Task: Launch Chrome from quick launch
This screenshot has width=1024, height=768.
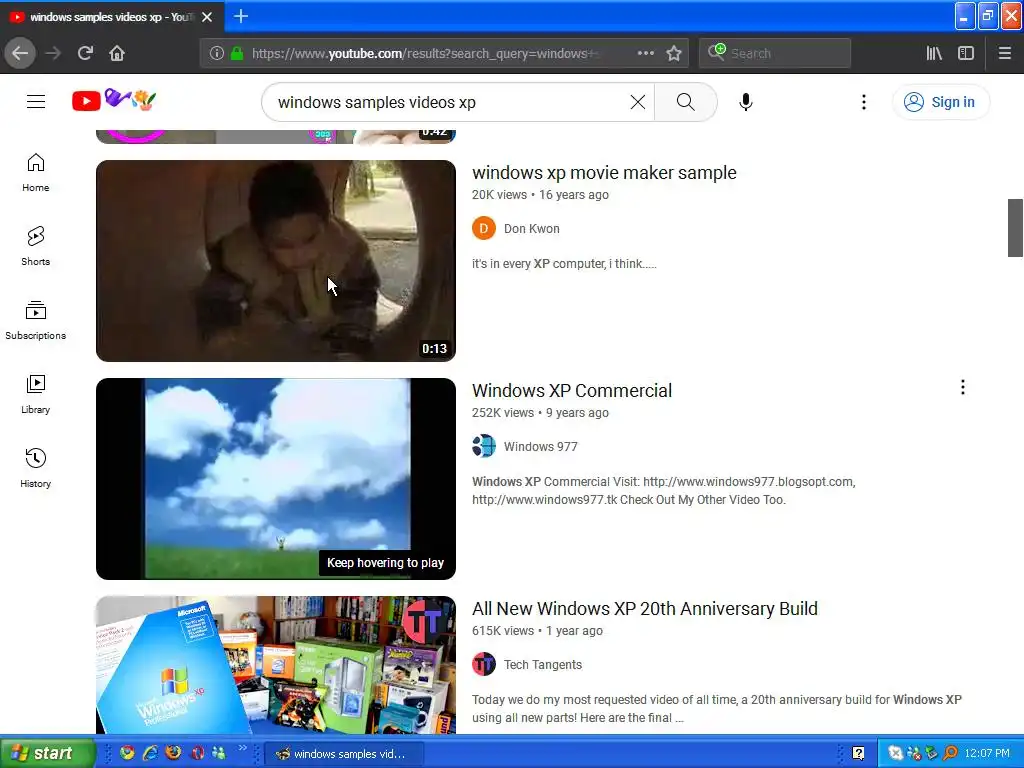Action: [127, 753]
